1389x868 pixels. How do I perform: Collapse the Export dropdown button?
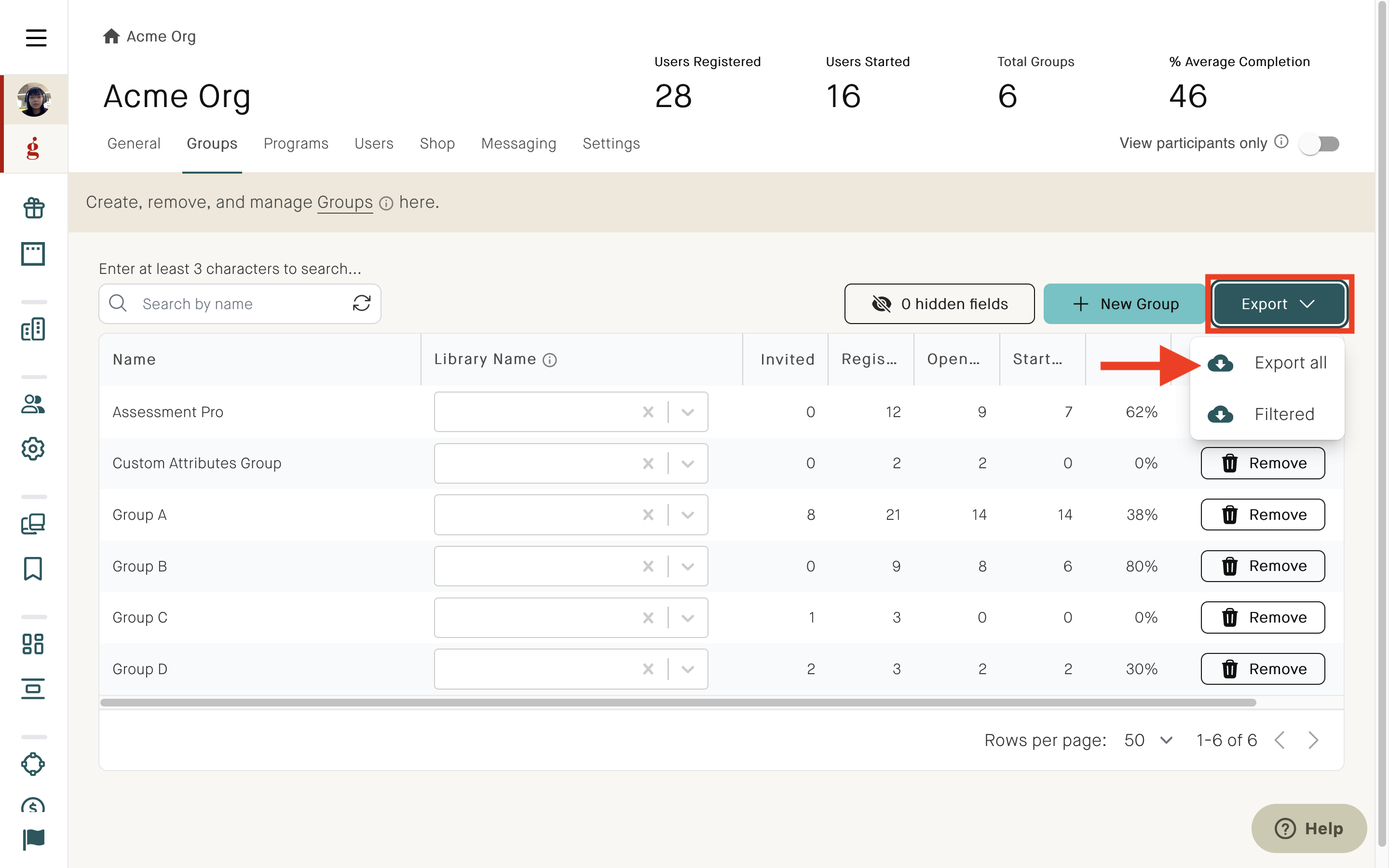point(1280,304)
